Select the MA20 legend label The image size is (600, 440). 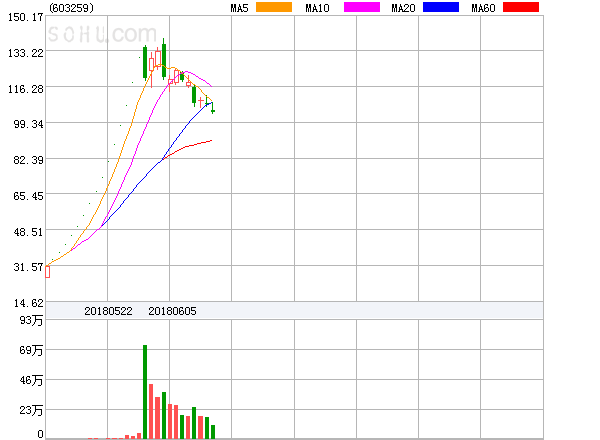pos(403,8)
